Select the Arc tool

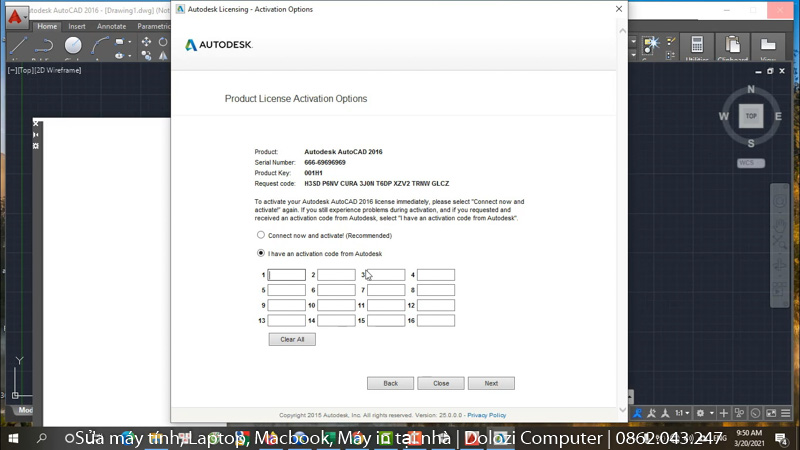point(102,46)
